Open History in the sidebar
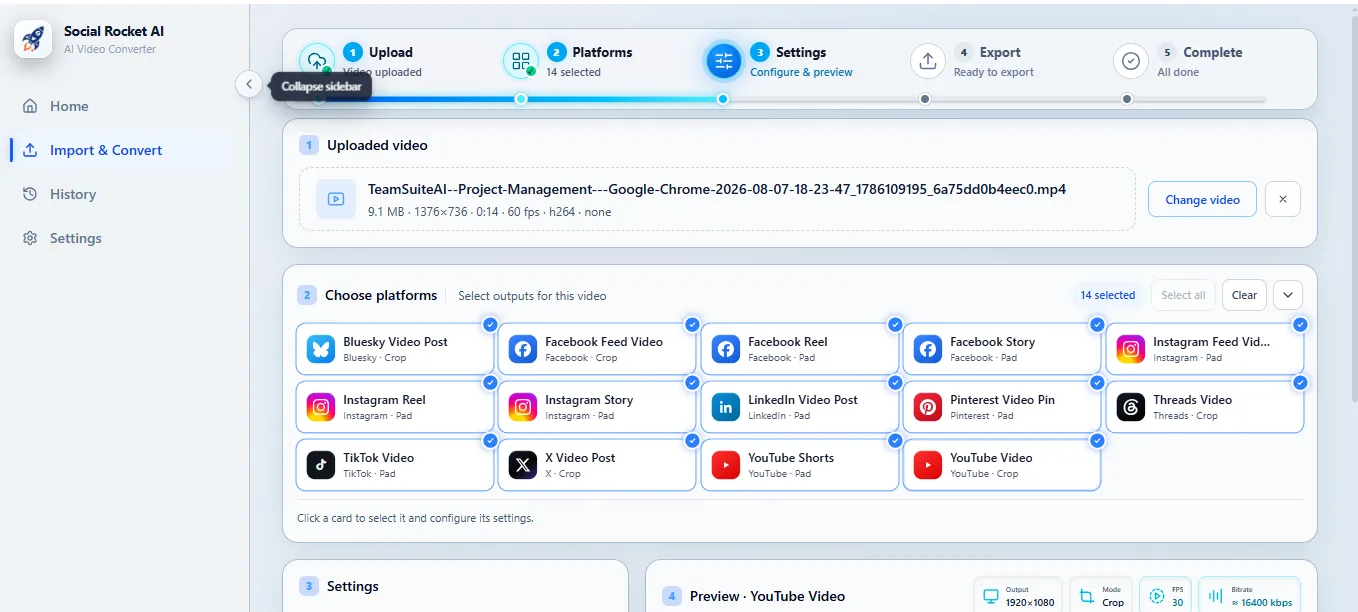Screen dimensions: 1358x612 tap(120, 194)
